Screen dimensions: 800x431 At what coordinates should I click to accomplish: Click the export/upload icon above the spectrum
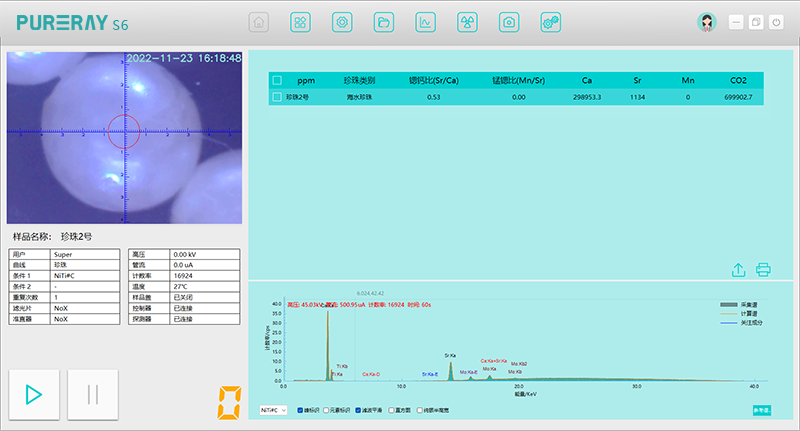click(738, 270)
